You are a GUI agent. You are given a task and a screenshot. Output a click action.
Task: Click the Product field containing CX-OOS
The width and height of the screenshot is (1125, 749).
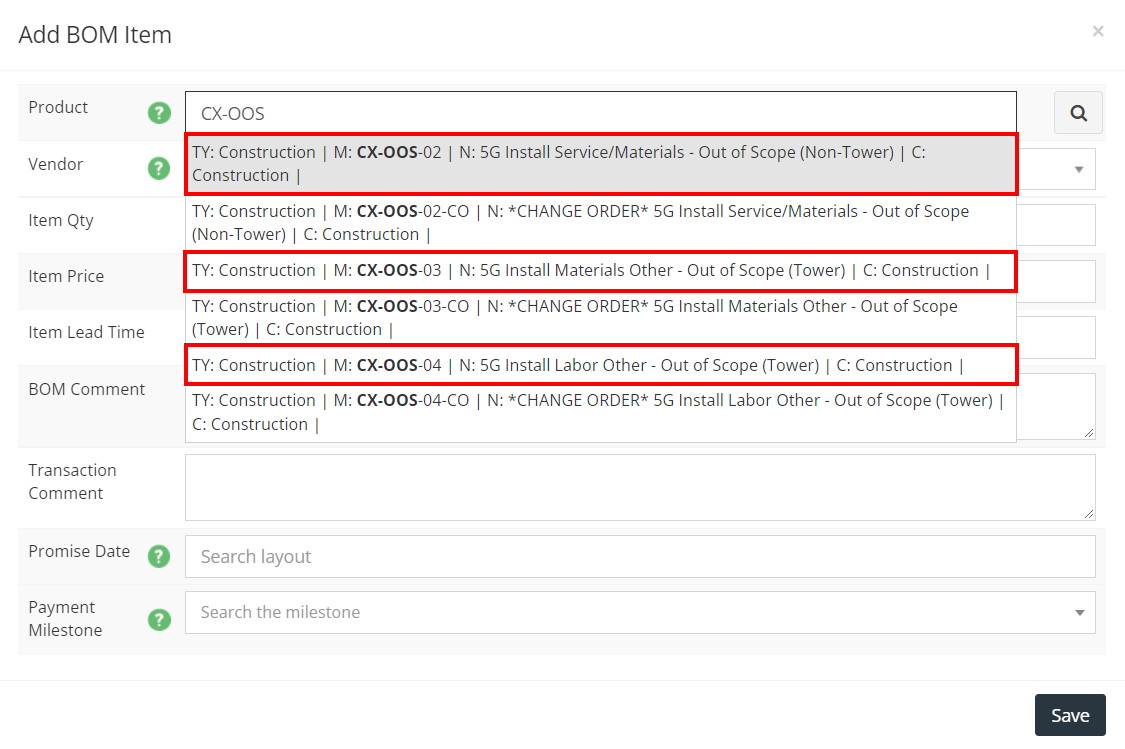point(601,113)
